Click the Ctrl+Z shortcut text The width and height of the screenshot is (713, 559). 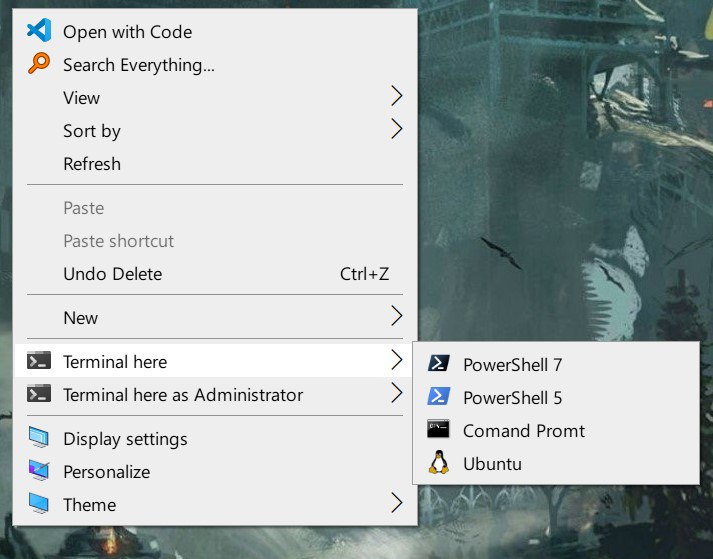364,274
